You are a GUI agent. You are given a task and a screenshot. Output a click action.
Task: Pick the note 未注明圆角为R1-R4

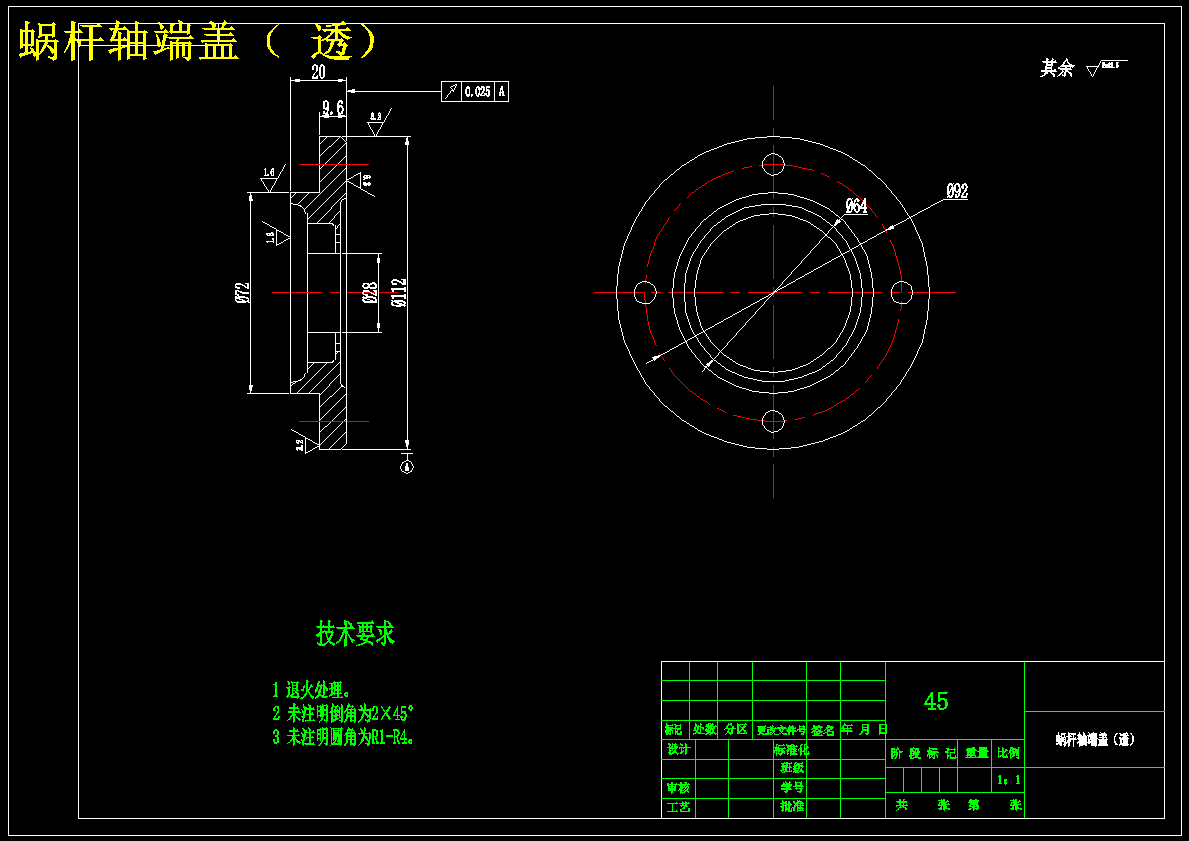(x=343, y=737)
